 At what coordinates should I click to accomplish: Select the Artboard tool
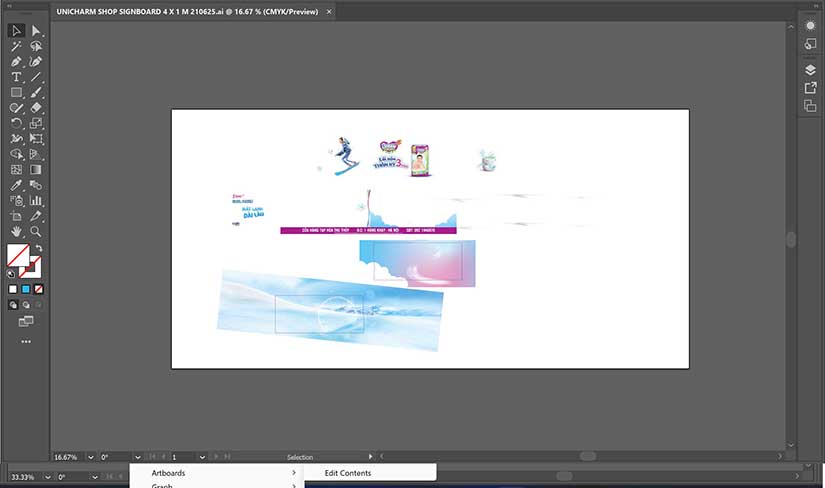click(16, 216)
